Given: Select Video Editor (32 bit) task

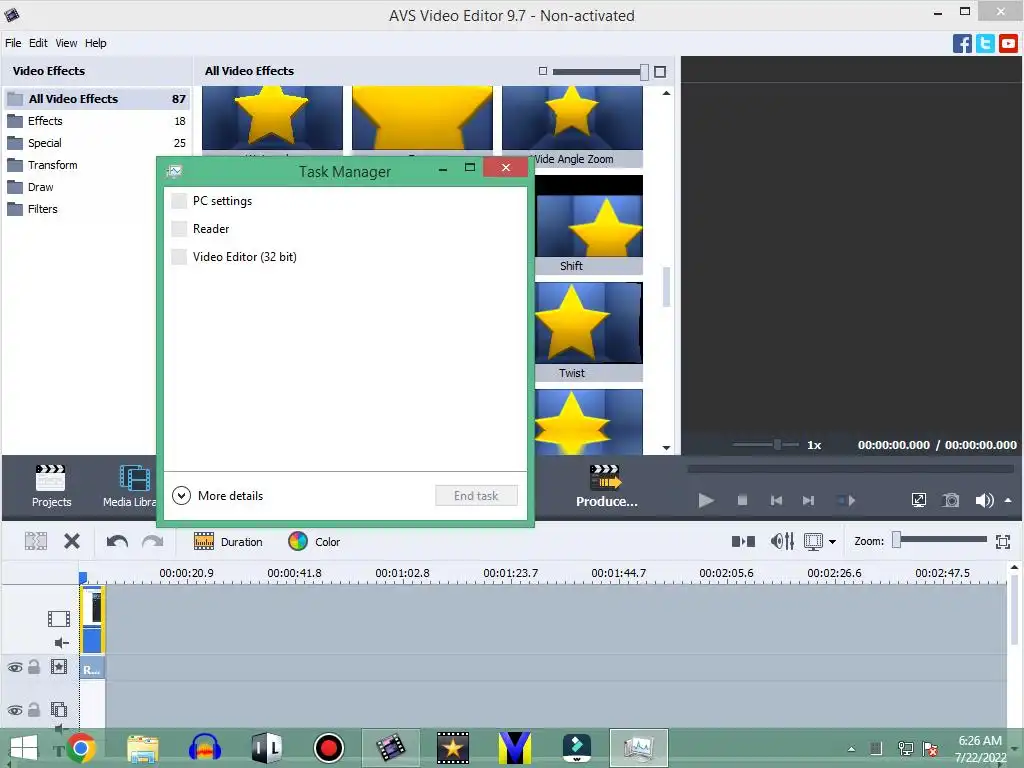Looking at the screenshot, I should tap(345, 257).
